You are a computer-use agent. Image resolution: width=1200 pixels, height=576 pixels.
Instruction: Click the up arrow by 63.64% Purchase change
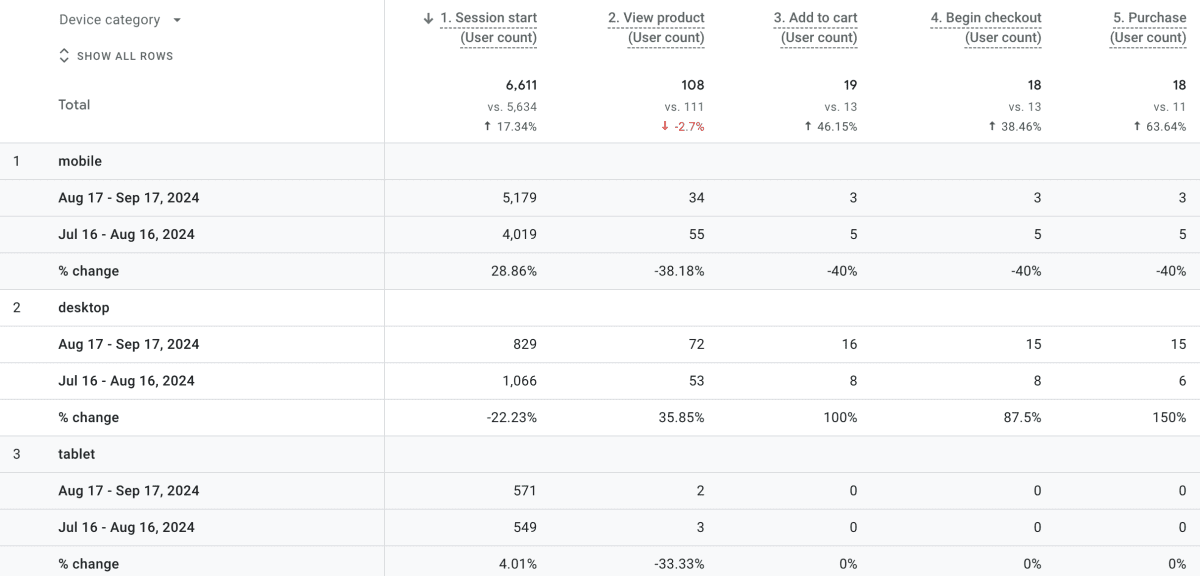(1139, 127)
